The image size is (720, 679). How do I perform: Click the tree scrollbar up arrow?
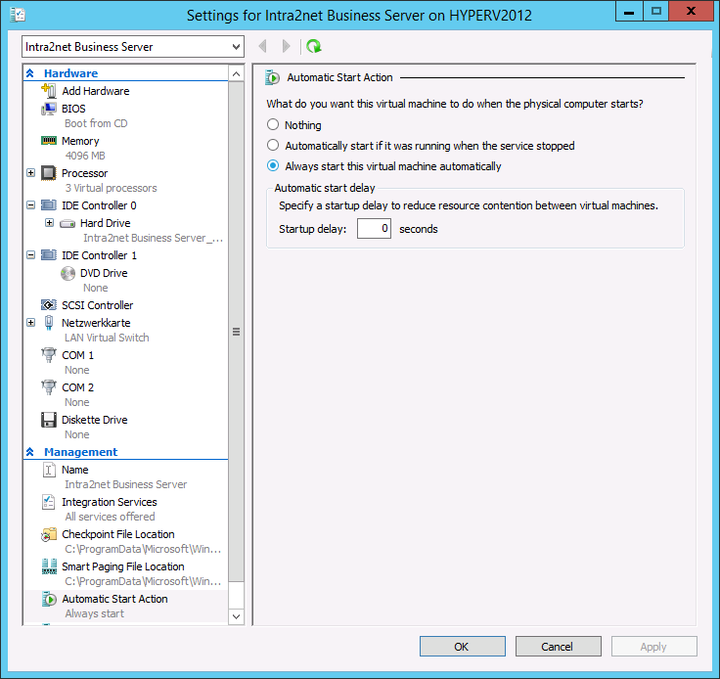click(236, 73)
